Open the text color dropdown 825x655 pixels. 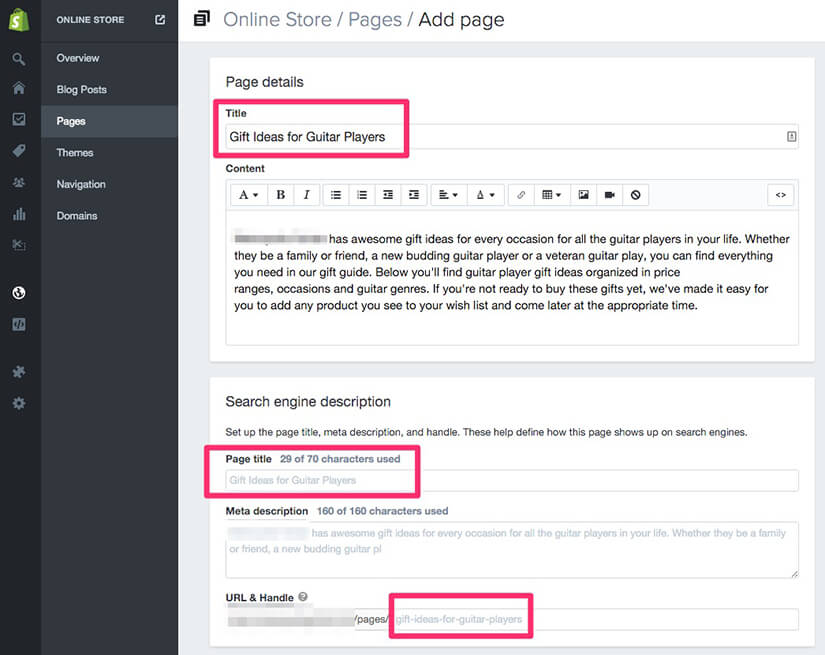pyautogui.click(x=485, y=195)
